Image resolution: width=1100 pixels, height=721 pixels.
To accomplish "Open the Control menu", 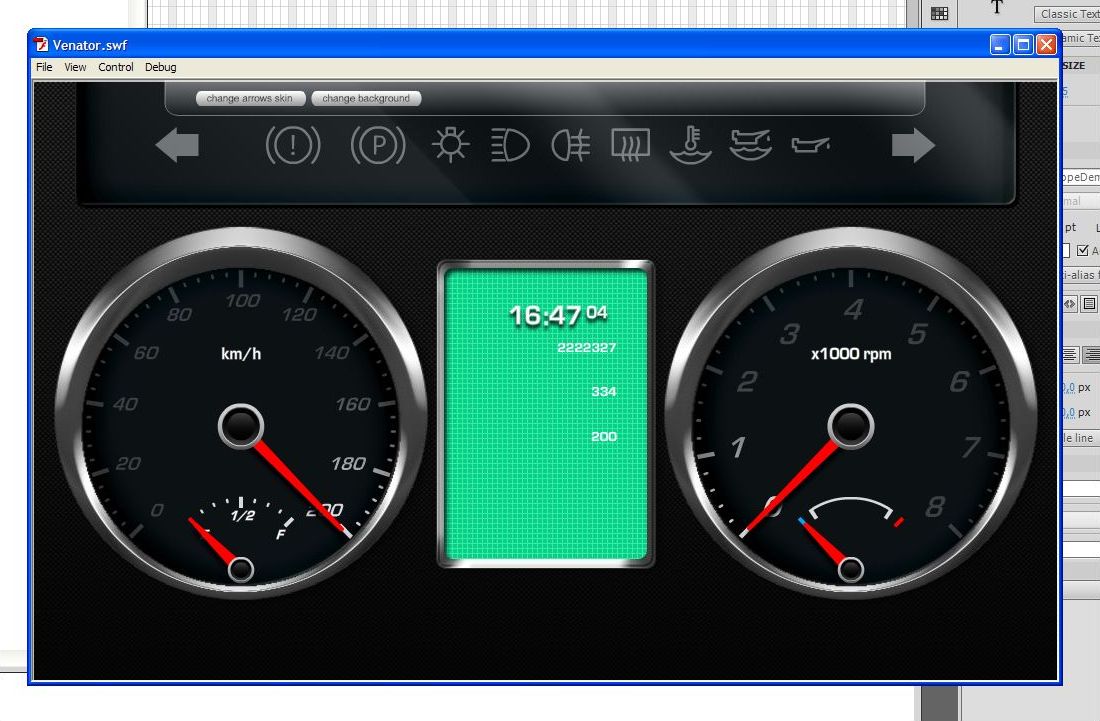I will (x=116, y=67).
